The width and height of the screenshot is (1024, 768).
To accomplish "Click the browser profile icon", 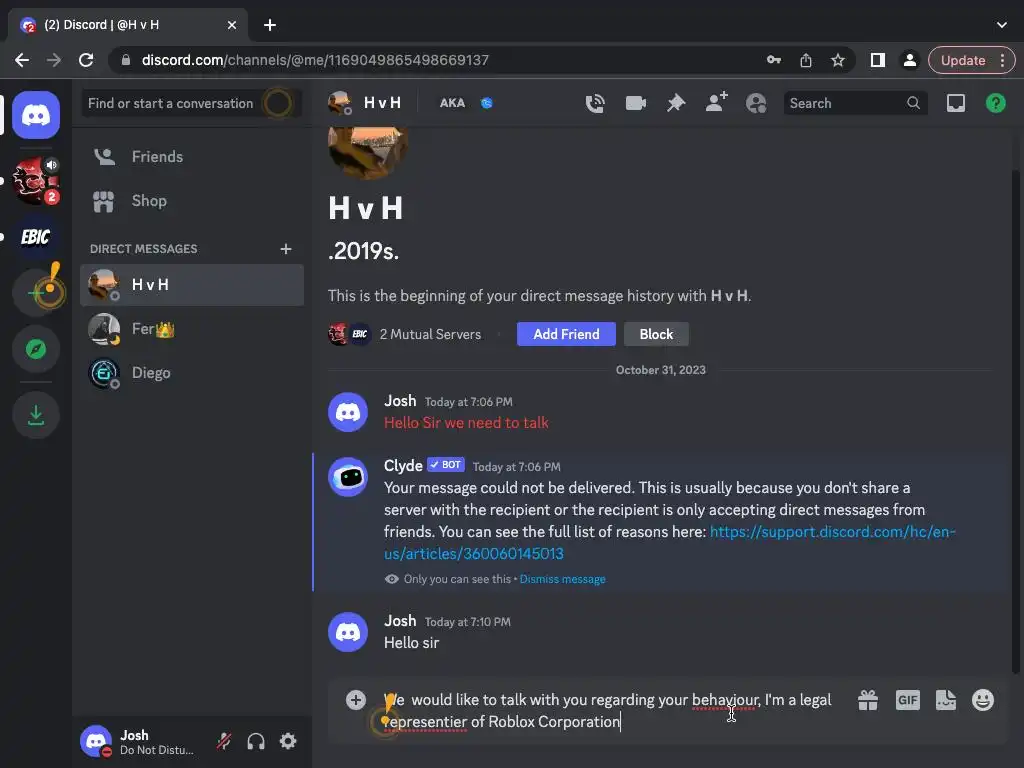I will pos(909,60).
